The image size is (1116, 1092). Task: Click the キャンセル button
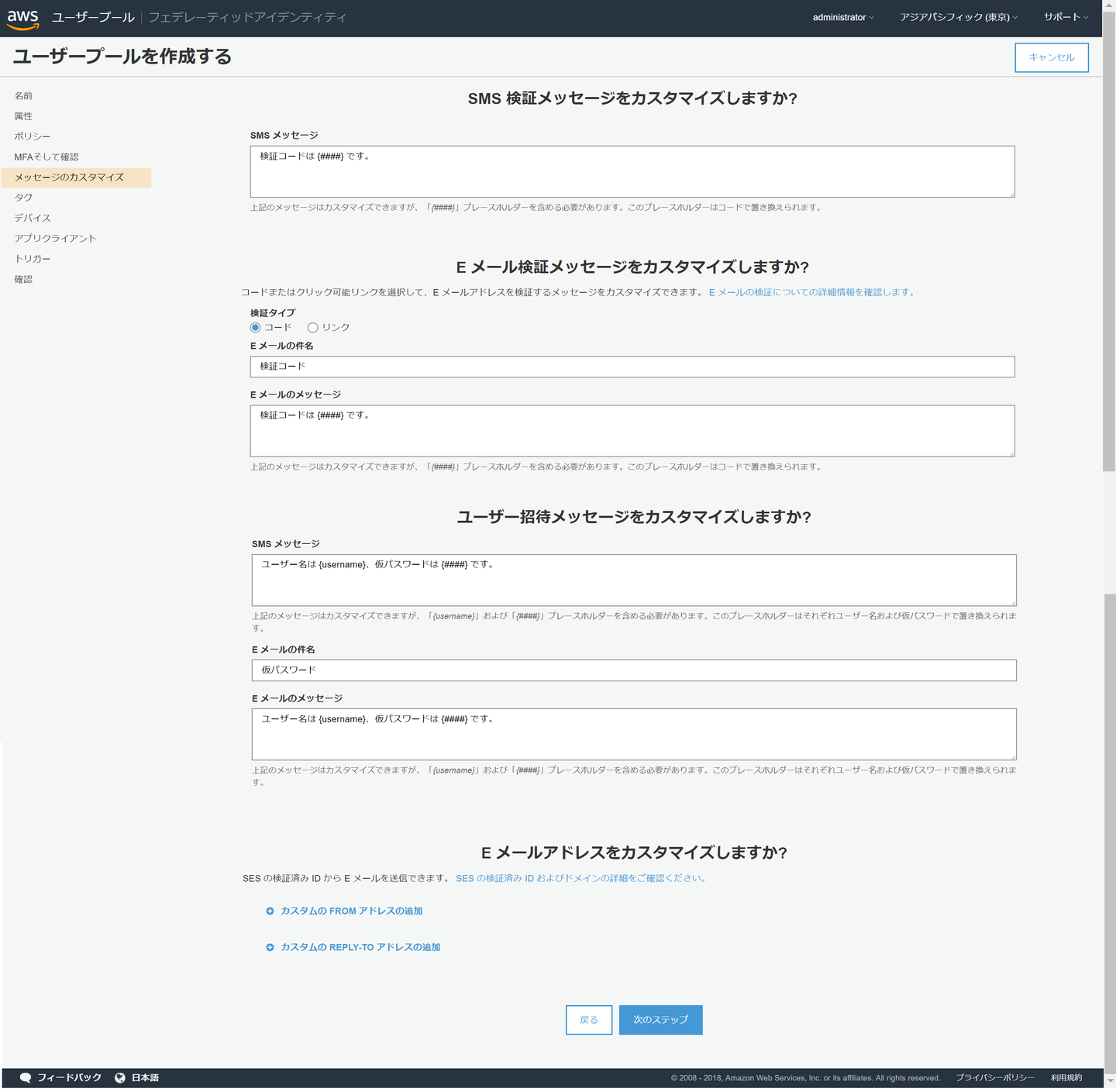[1051, 57]
